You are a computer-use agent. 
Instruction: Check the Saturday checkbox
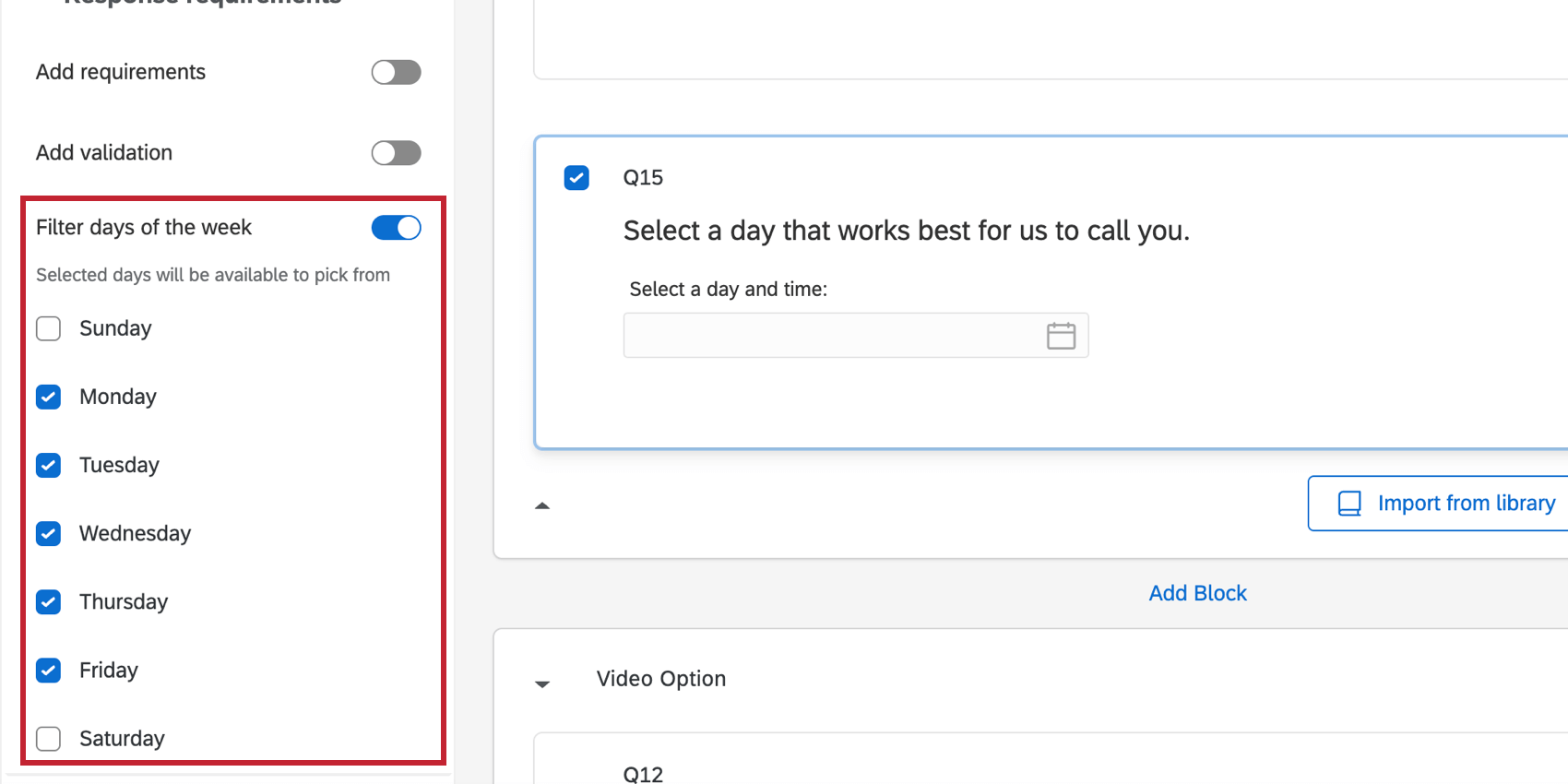click(x=49, y=739)
